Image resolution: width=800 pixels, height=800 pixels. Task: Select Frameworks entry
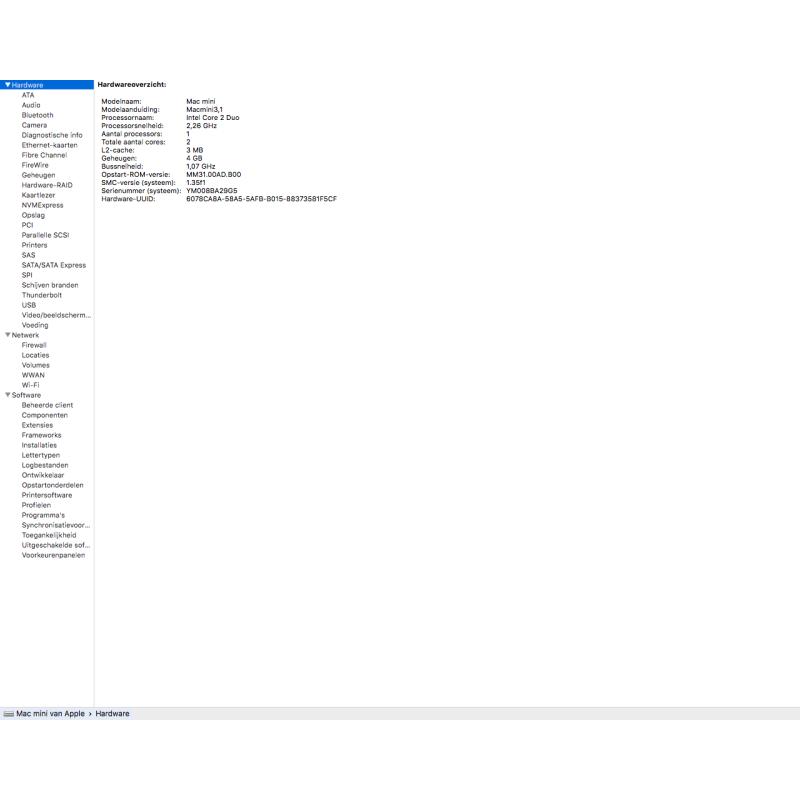point(41,435)
